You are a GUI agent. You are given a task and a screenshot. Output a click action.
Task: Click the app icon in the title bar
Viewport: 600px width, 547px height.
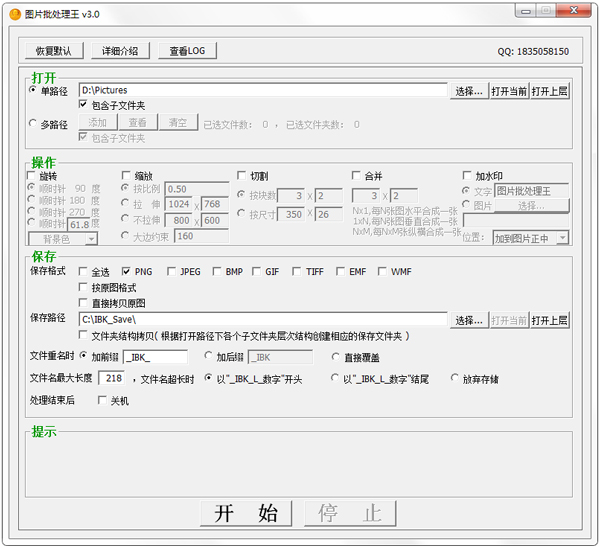(x=15, y=13)
